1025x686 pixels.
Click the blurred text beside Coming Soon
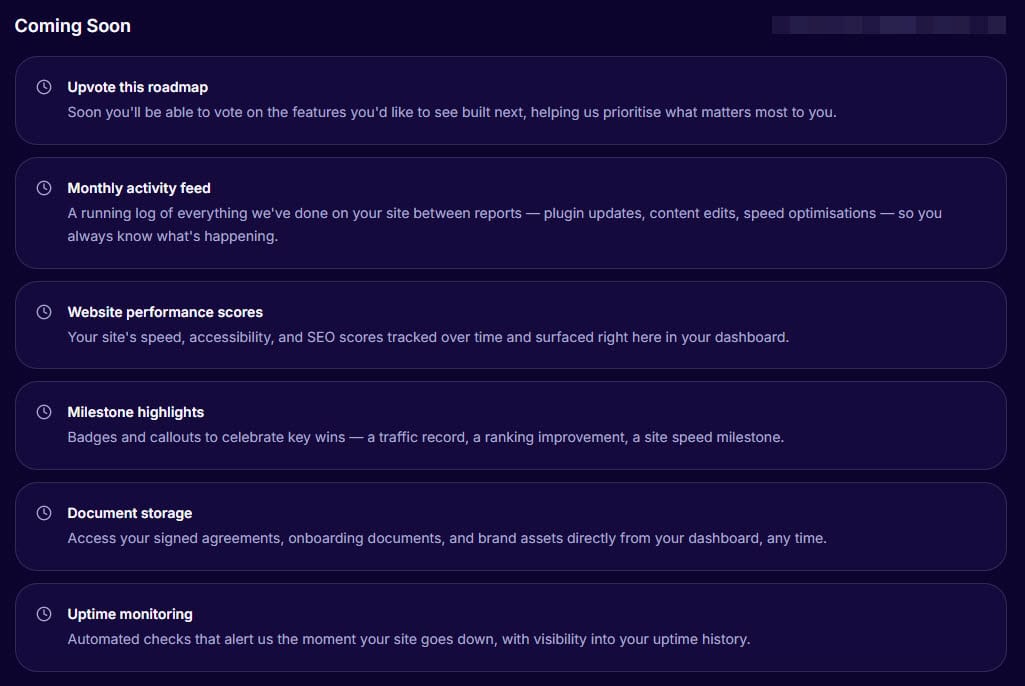pyautogui.click(x=888, y=25)
